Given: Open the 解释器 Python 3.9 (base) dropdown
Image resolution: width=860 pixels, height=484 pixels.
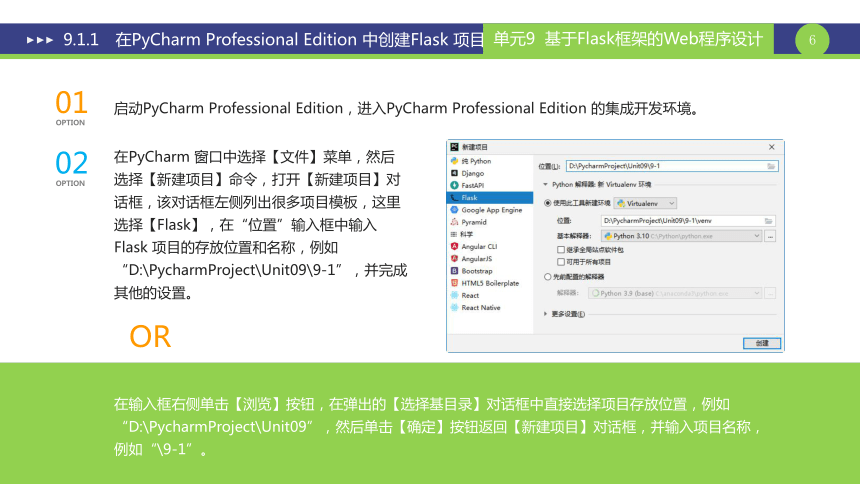Looking at the screenshot, I should point(675,294).
